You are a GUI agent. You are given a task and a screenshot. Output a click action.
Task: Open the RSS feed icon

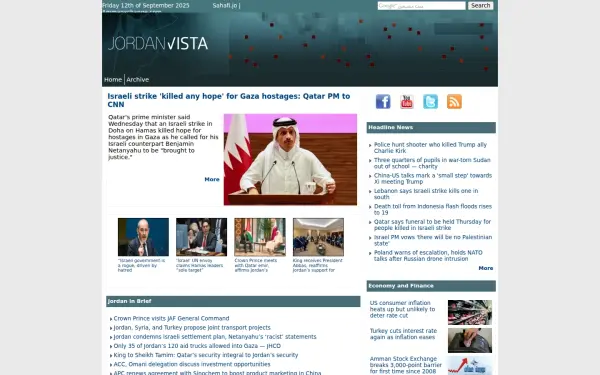454,102
